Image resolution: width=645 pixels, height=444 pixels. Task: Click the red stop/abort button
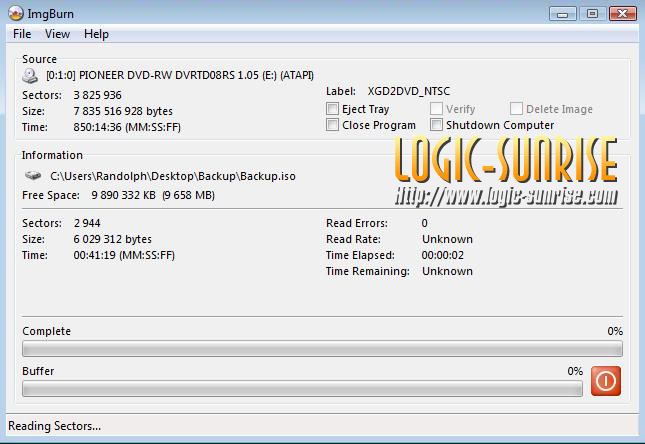click(606, 381)
